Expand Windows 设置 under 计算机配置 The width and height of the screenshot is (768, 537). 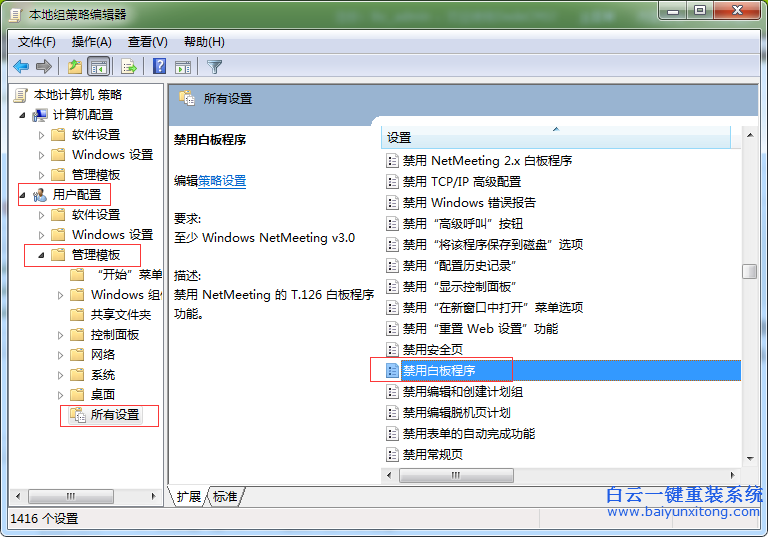click(x=41, y=155)
